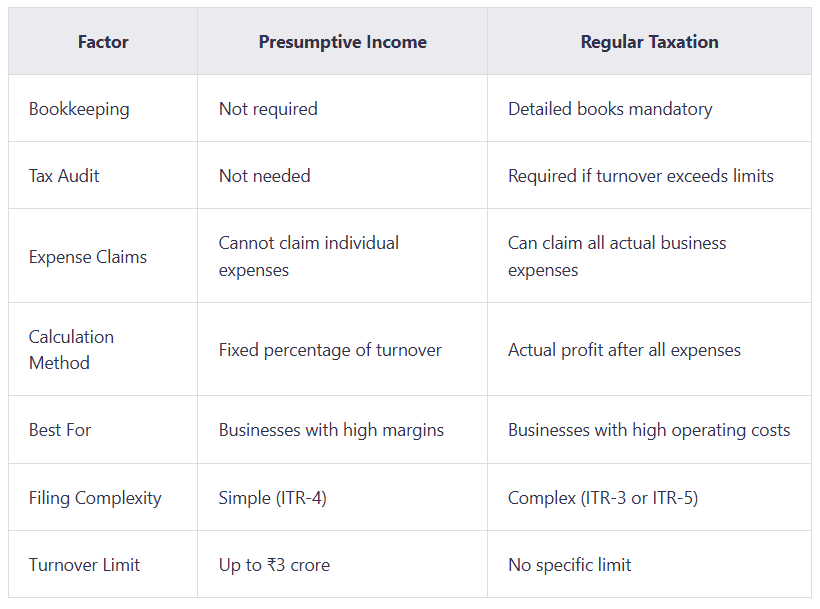The width and height of the screenshot is (820, 609).
Task: Click 'Businesses with high operating costs' cell
Action: 649,430
